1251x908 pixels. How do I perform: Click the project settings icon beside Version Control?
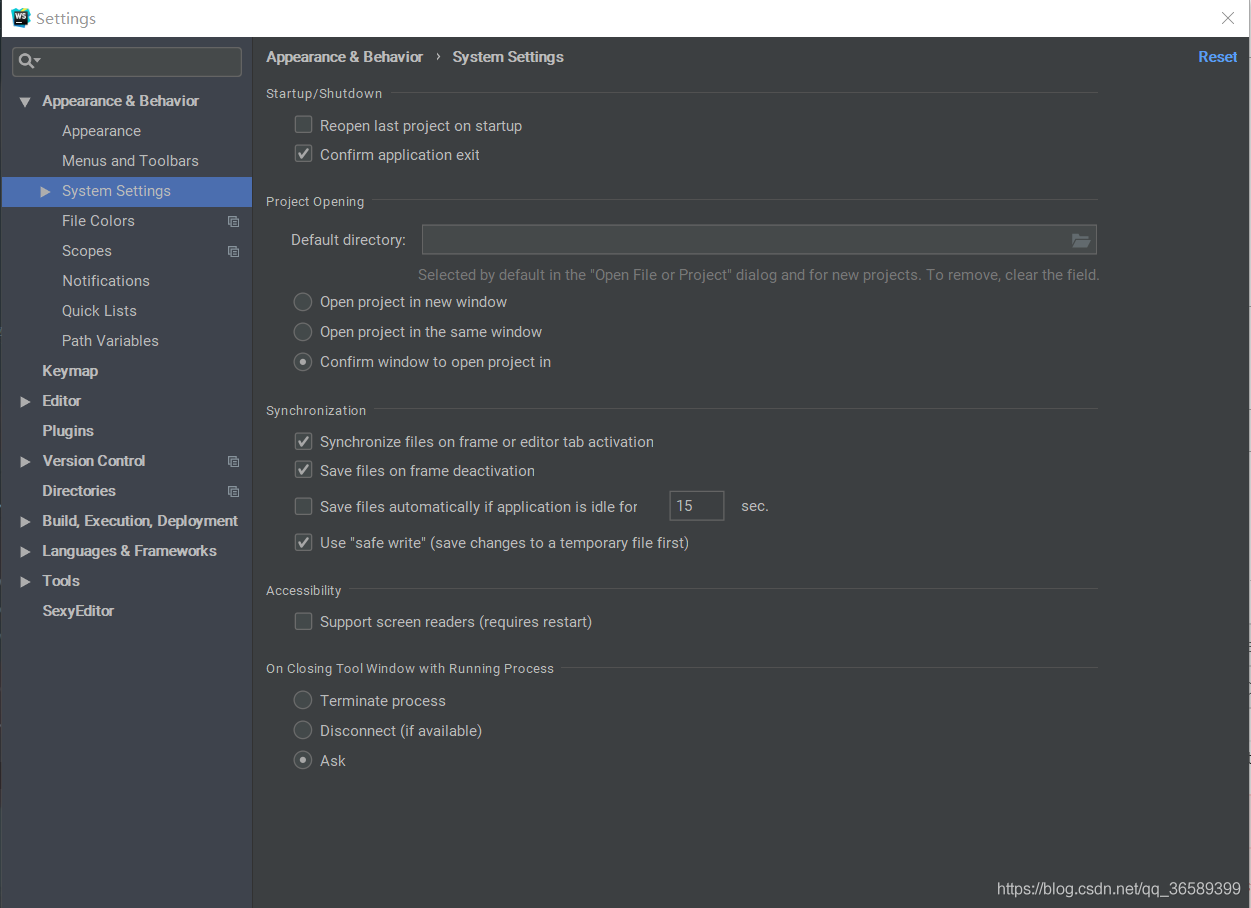pyautogui.click(x=233, y=461)
